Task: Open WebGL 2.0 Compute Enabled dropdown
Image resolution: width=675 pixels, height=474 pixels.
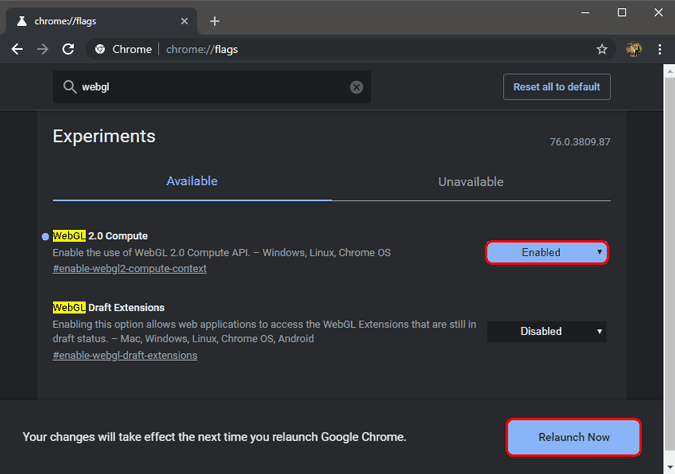Action: click(547, 252)
